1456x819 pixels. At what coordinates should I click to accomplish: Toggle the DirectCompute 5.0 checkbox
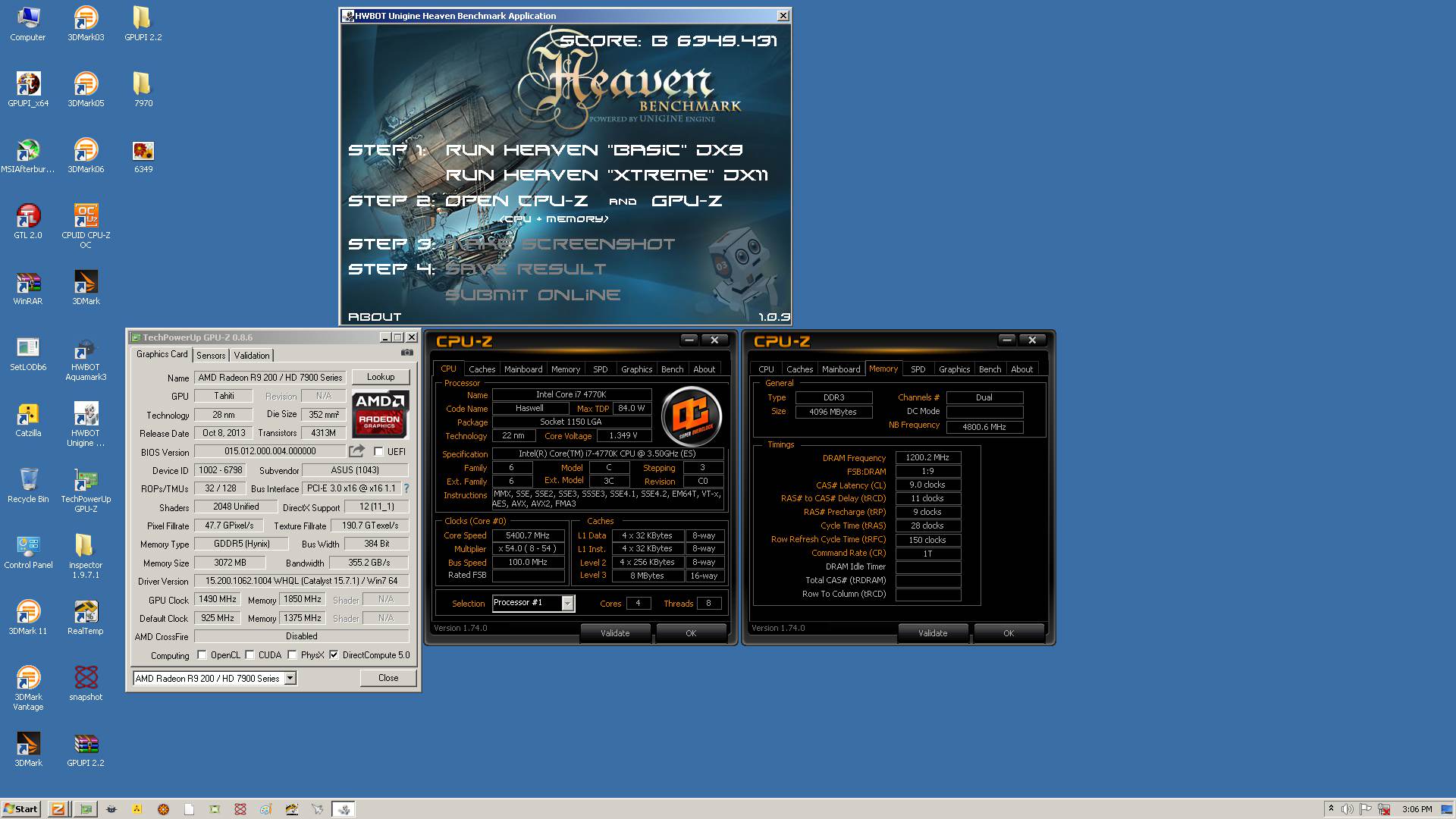pyautogui.click(x=334, y=655)
